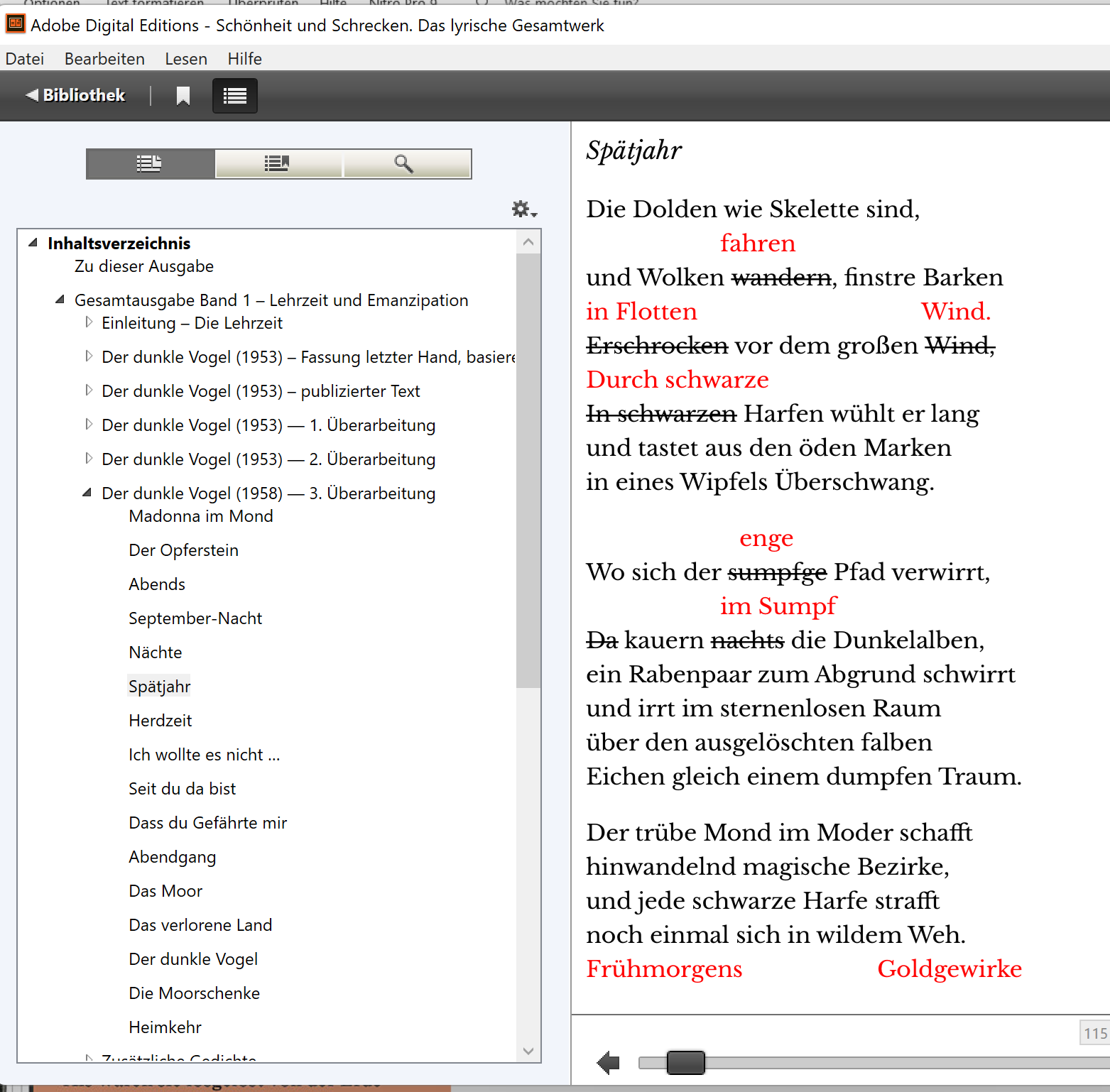The image size is (1110, 1092).
Task: Open the Datei menu
Action: pos(25,59)
